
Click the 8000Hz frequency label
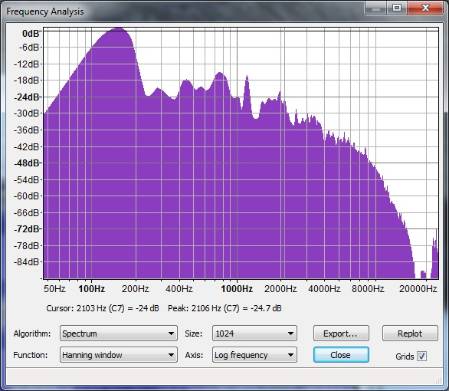(x=368, y=289)
